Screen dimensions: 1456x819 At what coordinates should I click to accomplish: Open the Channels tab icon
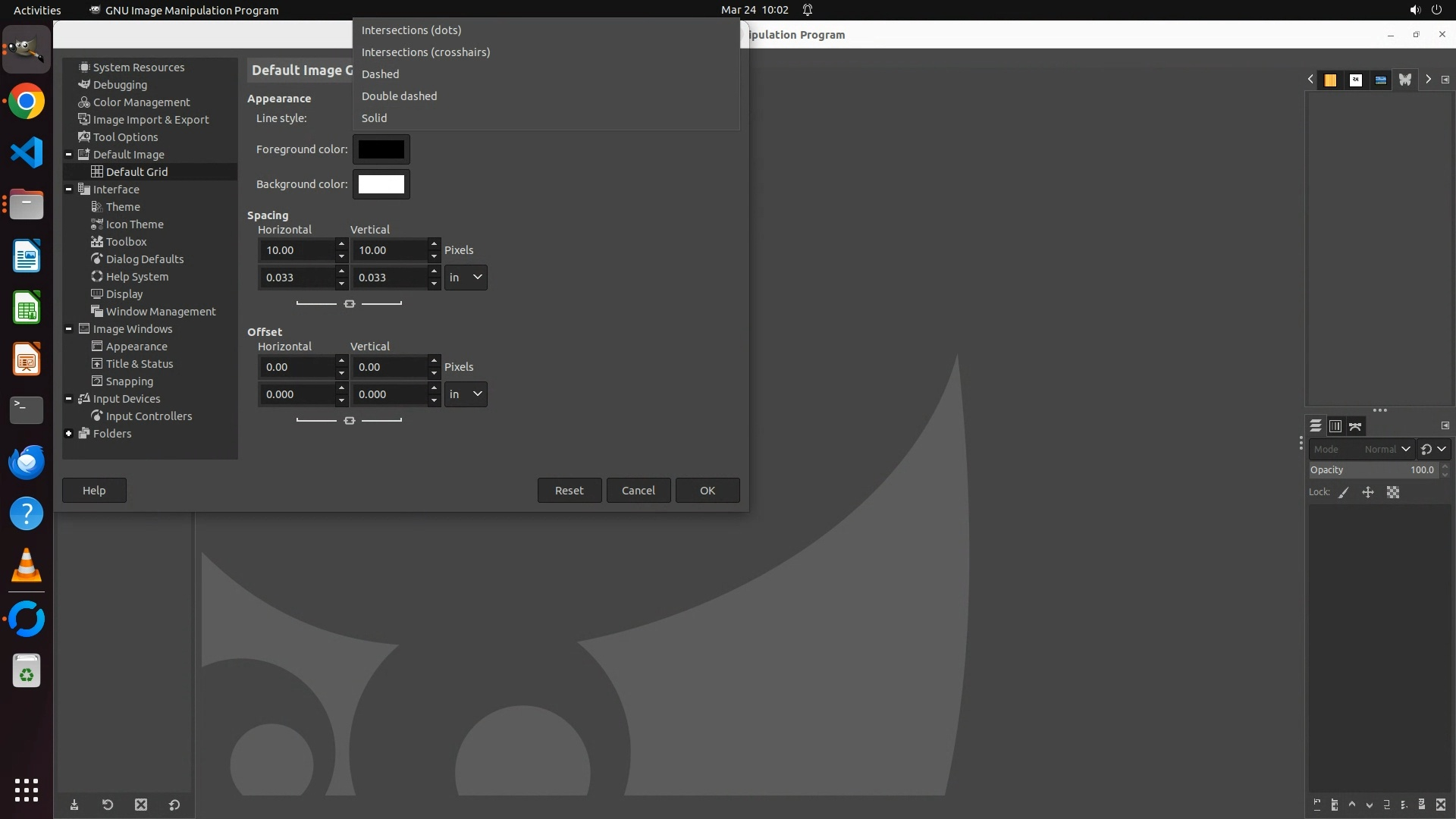1335,426
